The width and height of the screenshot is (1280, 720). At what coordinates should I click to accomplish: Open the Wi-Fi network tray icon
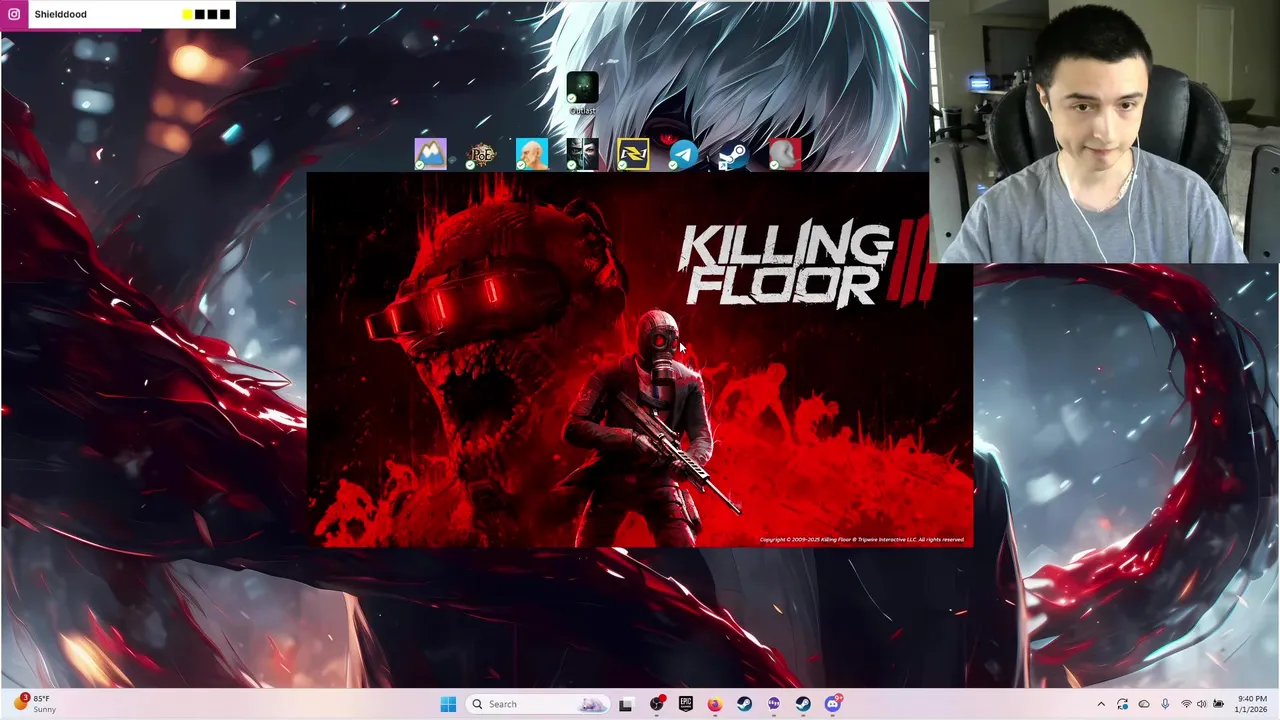tap(1186, 704)
